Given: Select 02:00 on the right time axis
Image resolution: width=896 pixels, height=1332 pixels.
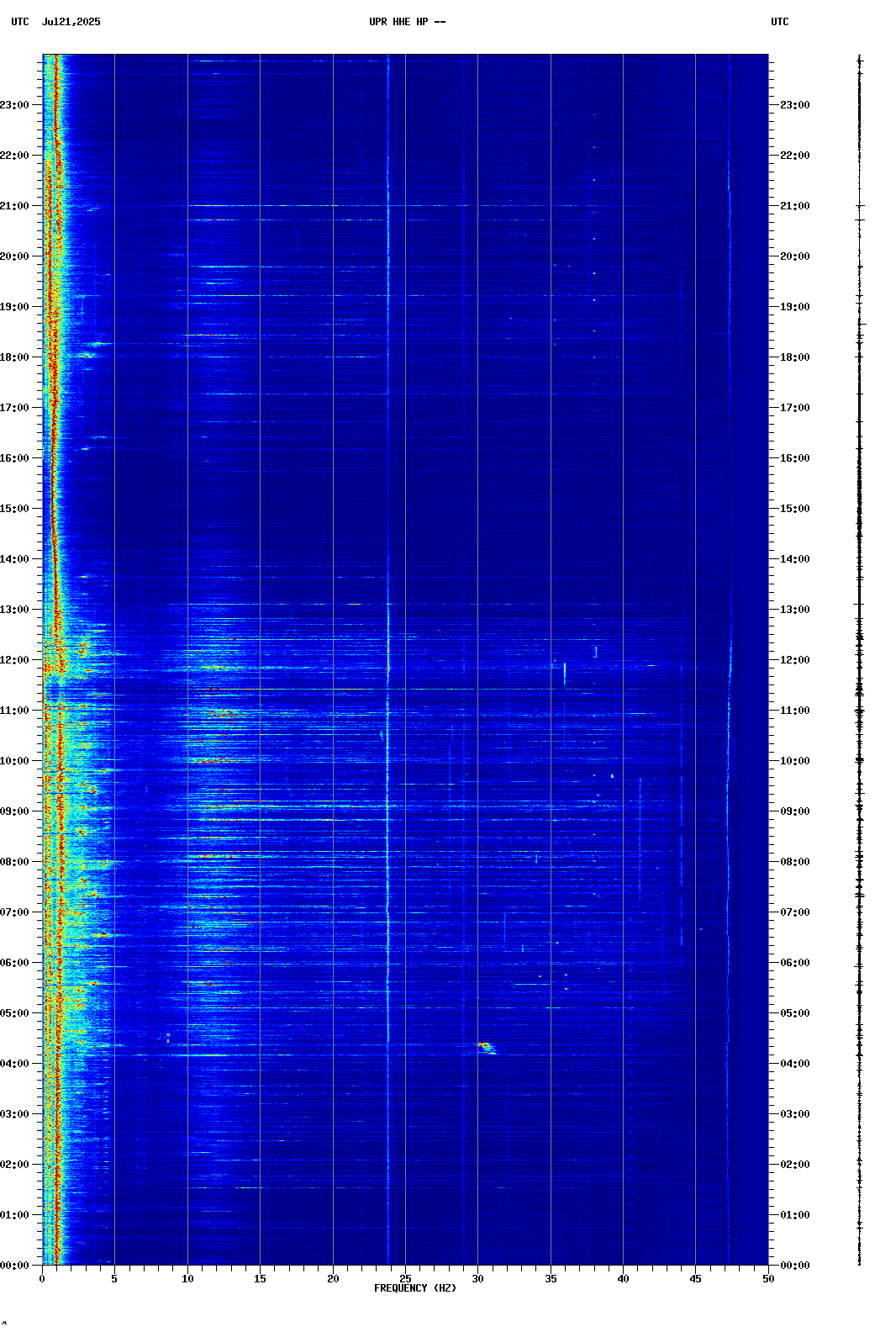Looking at the screenshot, I should [795, 1165].
